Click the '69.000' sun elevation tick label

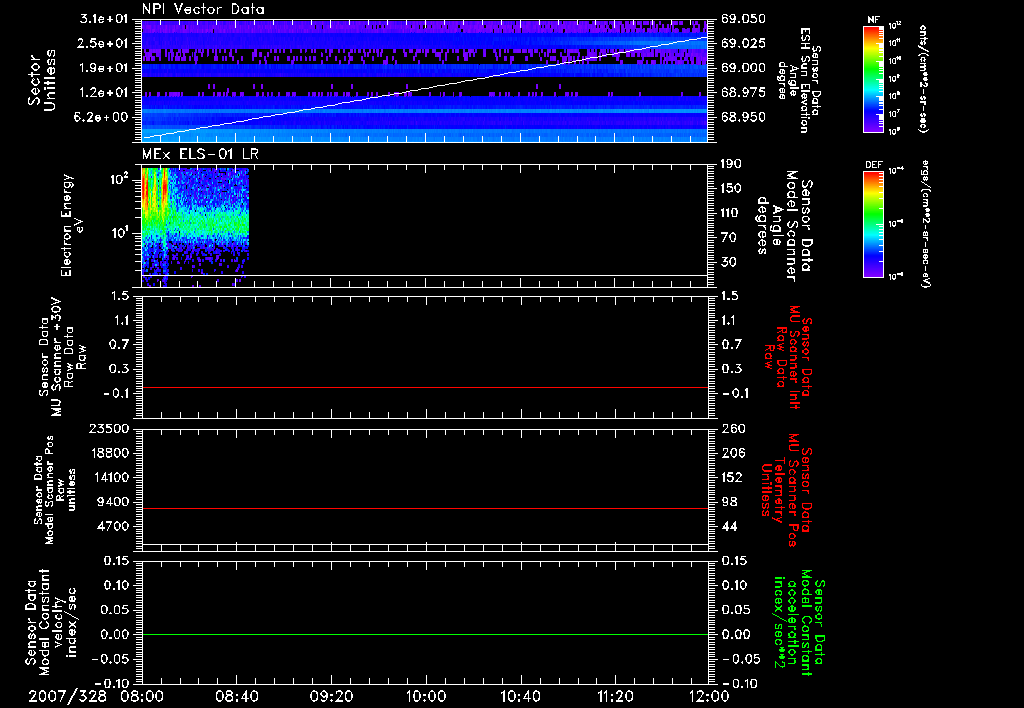click(x=743, y=68)
